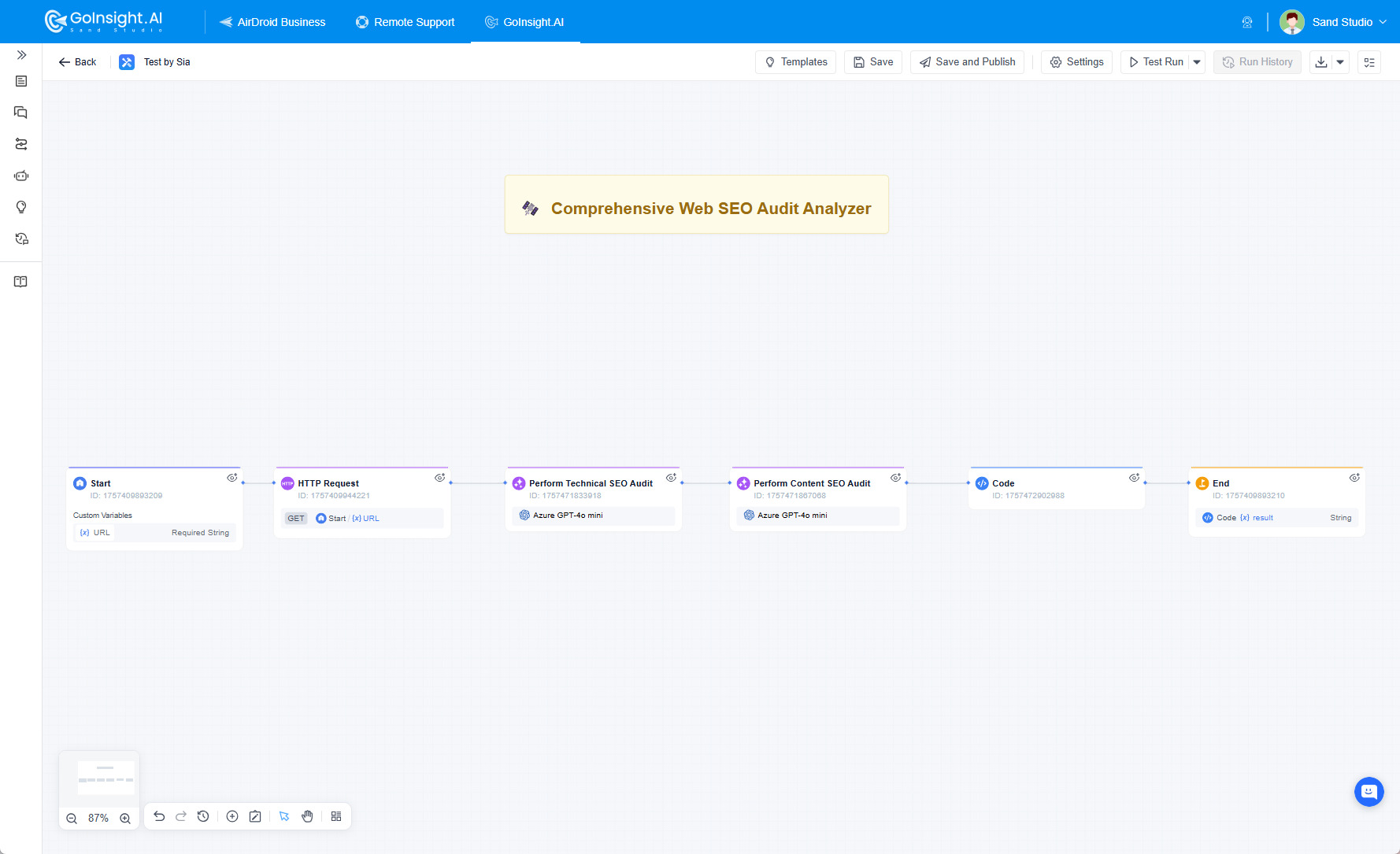Activate the hand pan tool
This screenshot has width=1400, height=854.
coord(307,816)
